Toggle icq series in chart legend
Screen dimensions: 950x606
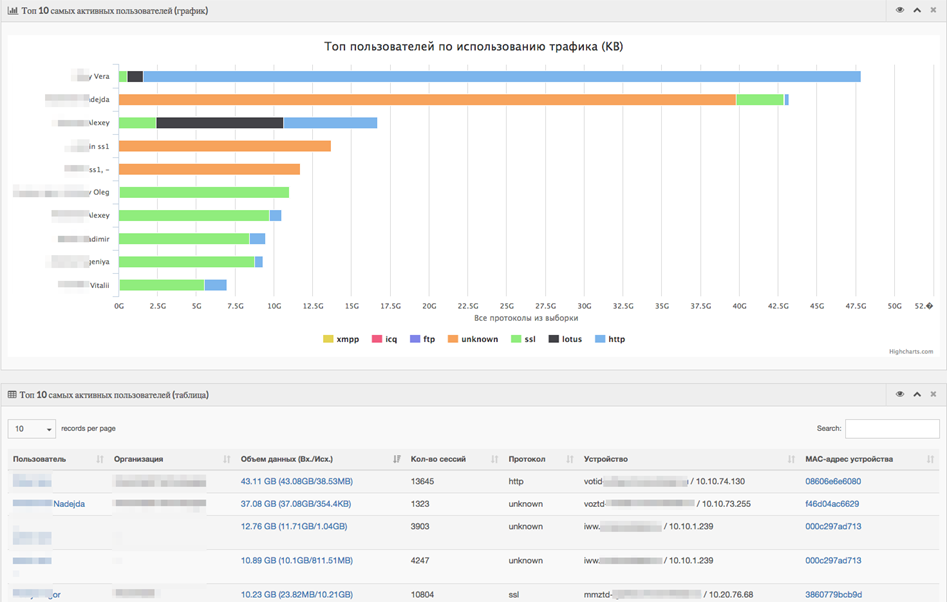coord(385,339)
